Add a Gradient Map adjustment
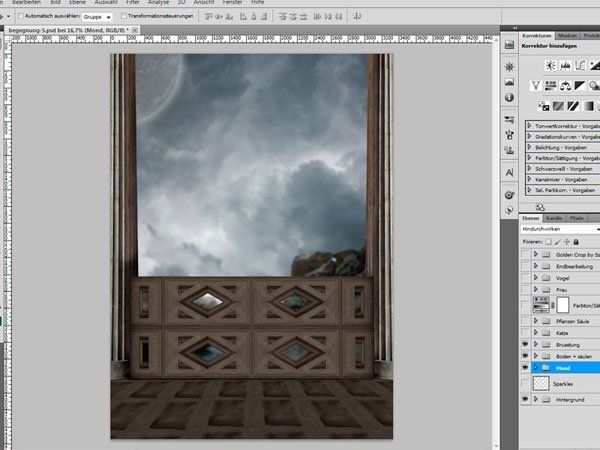The height and width of the screenshot is (450, 600). pos(588,106)
